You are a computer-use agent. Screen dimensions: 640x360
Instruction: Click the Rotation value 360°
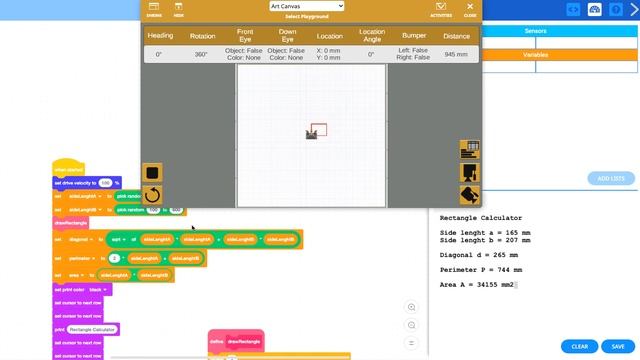pos(201,54)
